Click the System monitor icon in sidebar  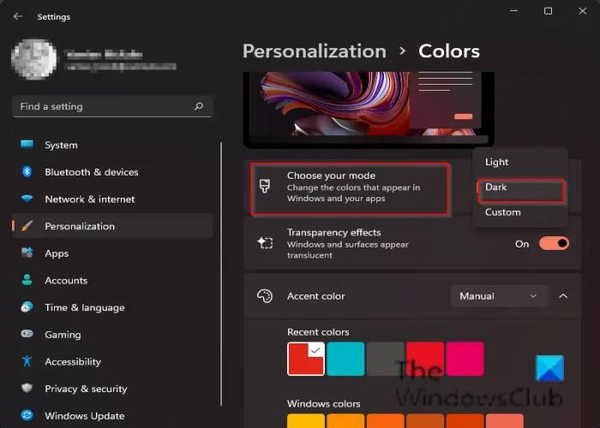pos(27,145)
